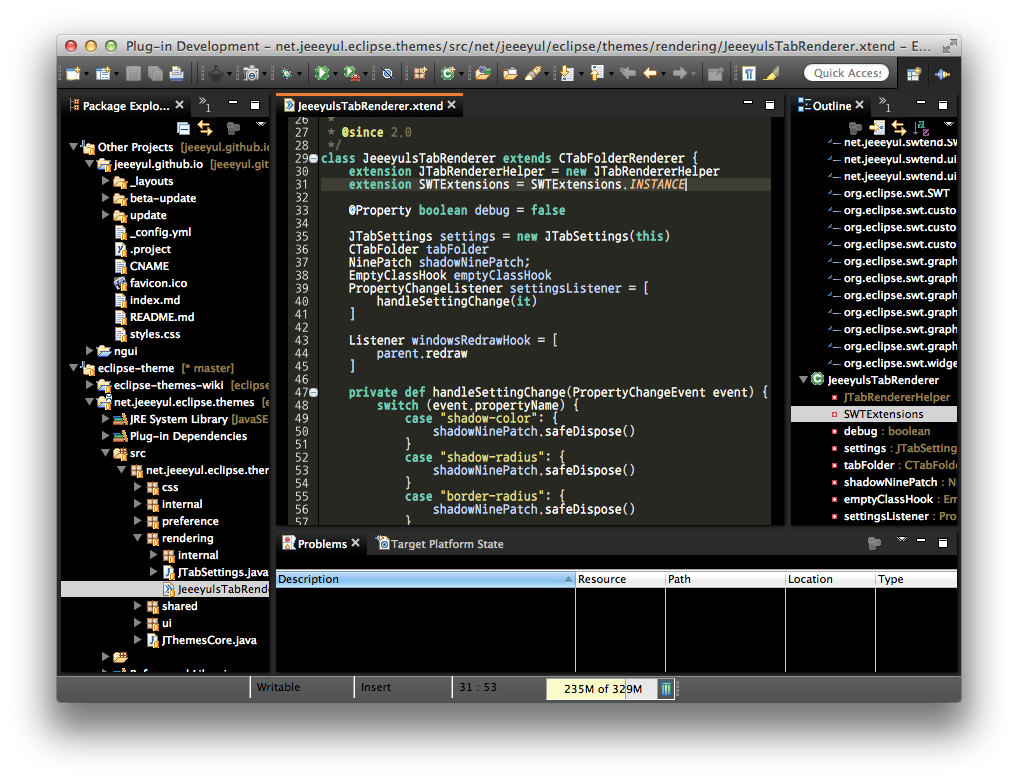The height and width of the screenshot is (781, 1018).
Task: Click the Debug bug icon in toolbar
Action: point(286,73)
